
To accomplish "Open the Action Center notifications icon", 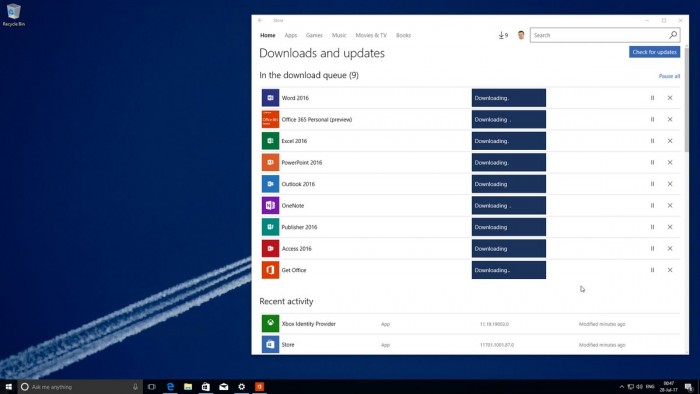I will pos(689,387).
